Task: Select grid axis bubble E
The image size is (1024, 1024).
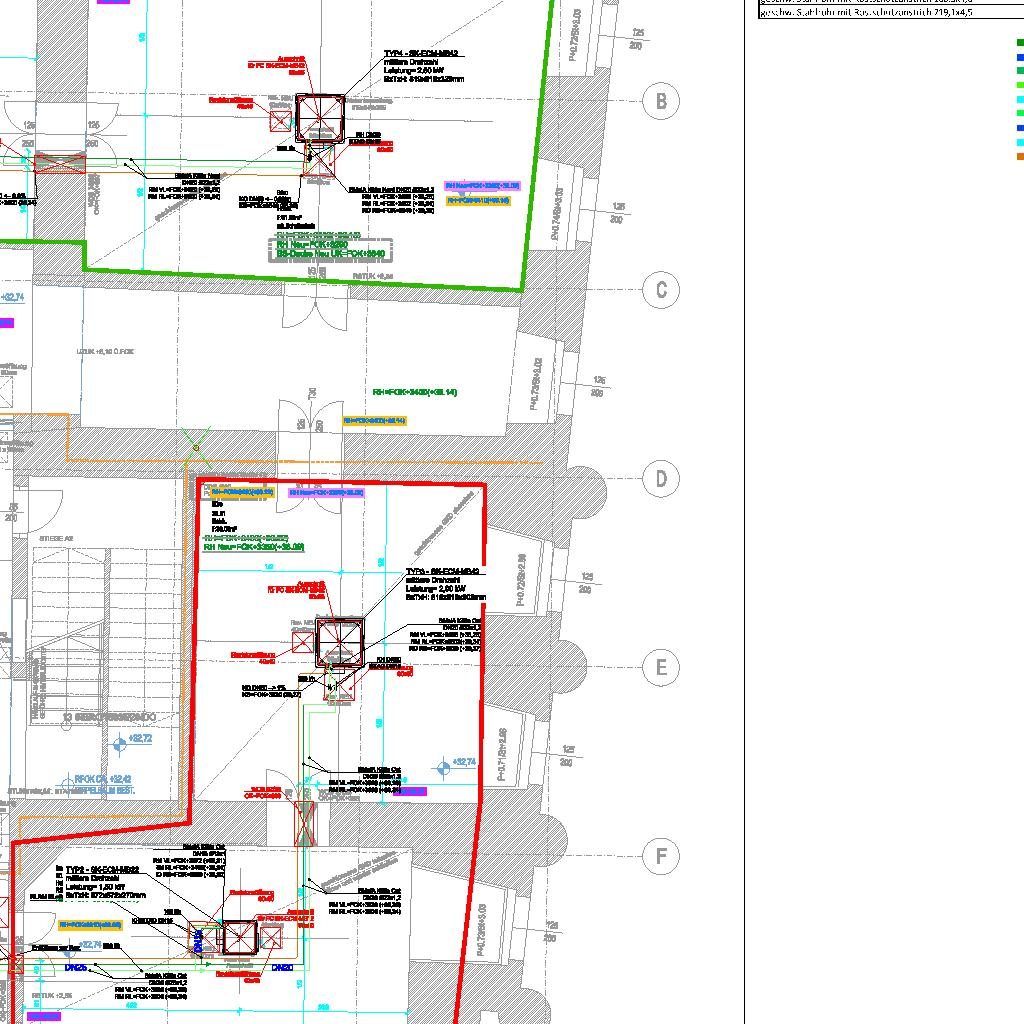Action: [660, 668]
